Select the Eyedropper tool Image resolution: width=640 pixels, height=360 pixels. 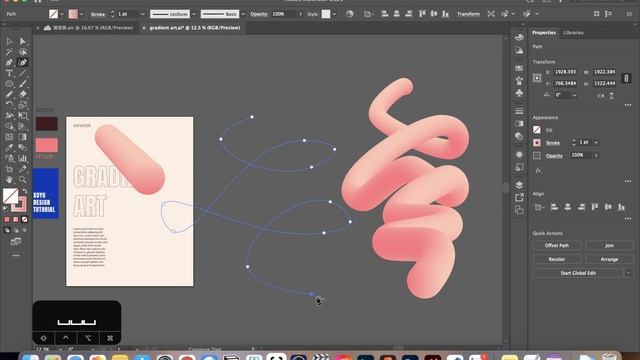click(x=9, y=147)
